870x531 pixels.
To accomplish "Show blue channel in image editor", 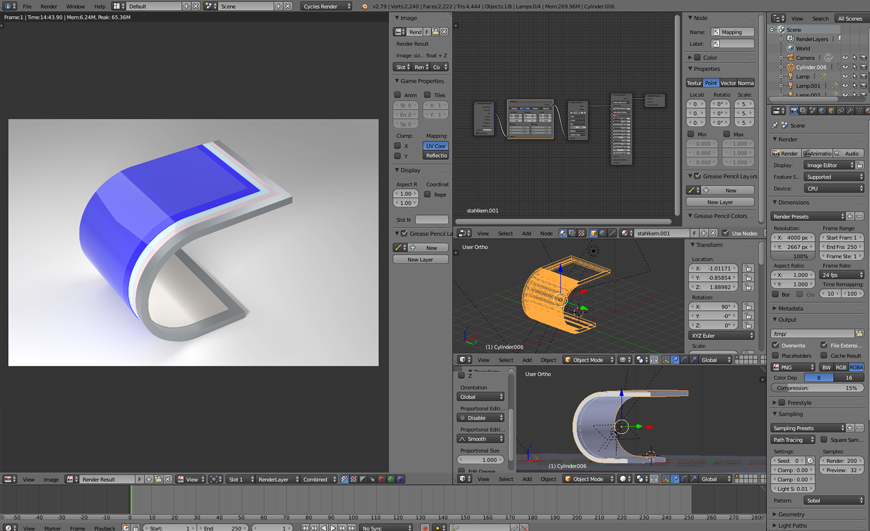I will [x=400, y=479].
